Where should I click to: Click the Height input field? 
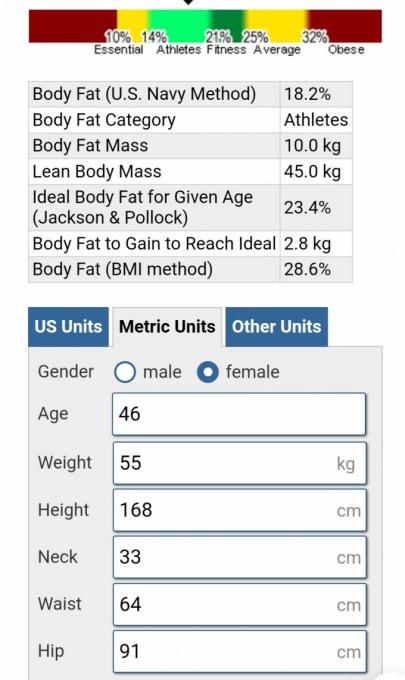click(x=239, y=510)
